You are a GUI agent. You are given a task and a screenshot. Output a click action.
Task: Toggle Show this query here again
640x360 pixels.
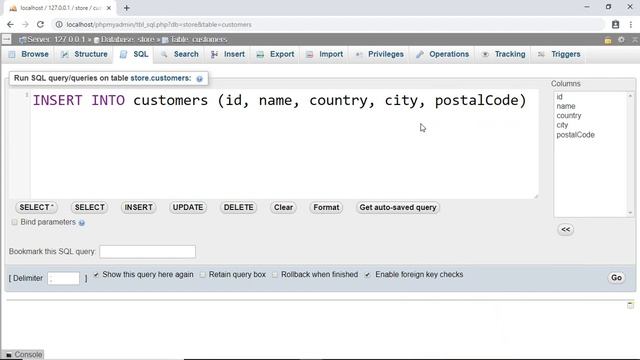coord(96,275)
